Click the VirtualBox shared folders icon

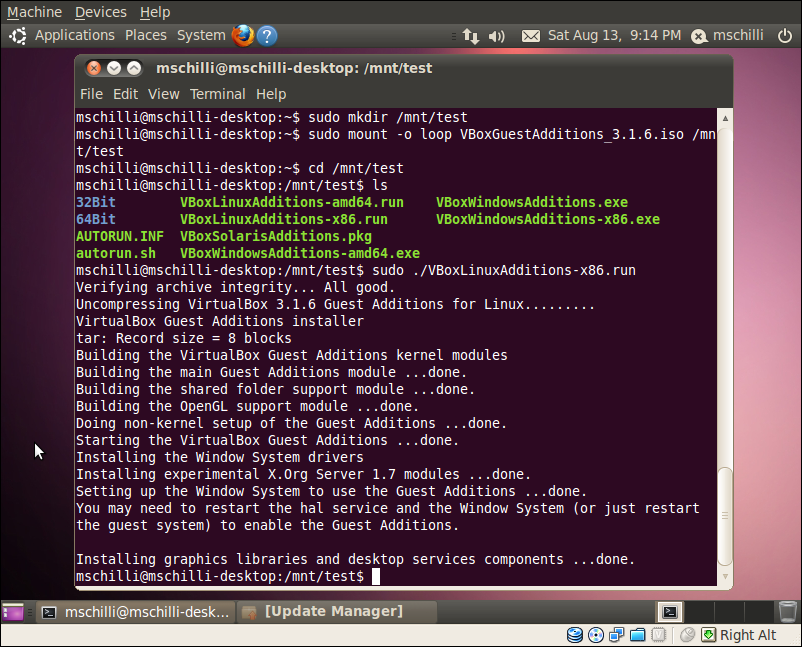coord(637,635)
